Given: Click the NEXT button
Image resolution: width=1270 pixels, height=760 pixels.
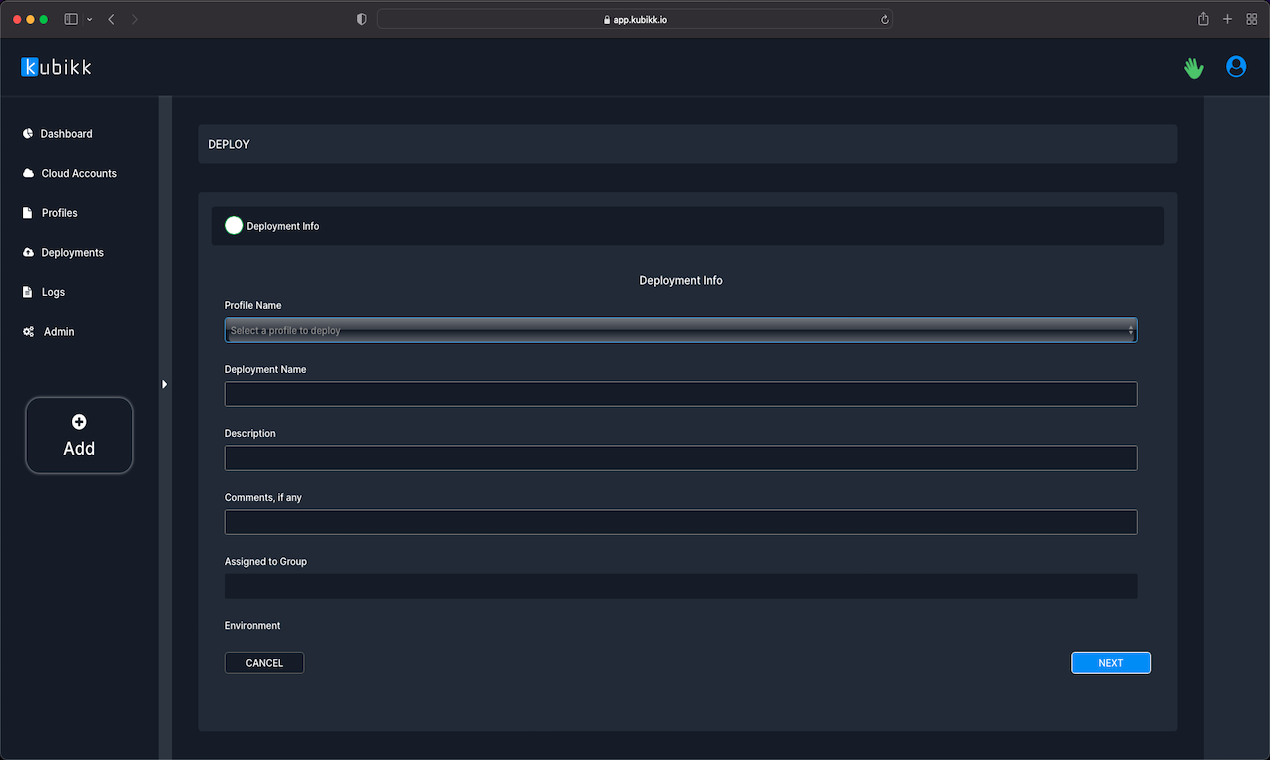Looking at the screenshot, I should click(x=1110, y=662).
